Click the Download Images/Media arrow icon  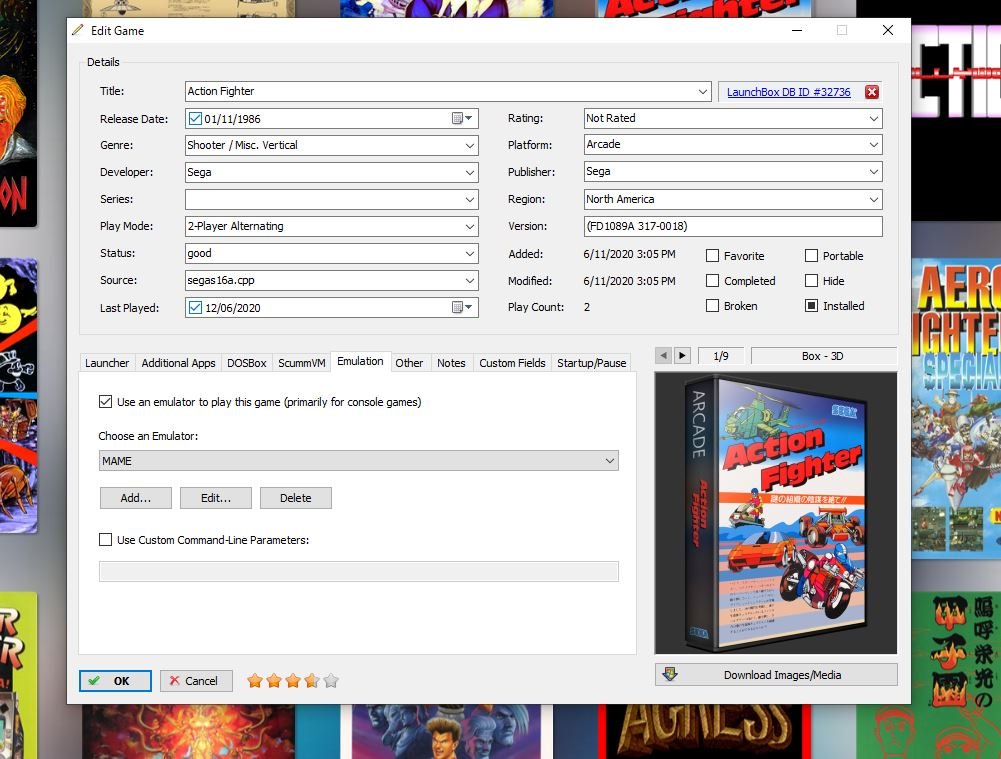[x=670, y=675]
